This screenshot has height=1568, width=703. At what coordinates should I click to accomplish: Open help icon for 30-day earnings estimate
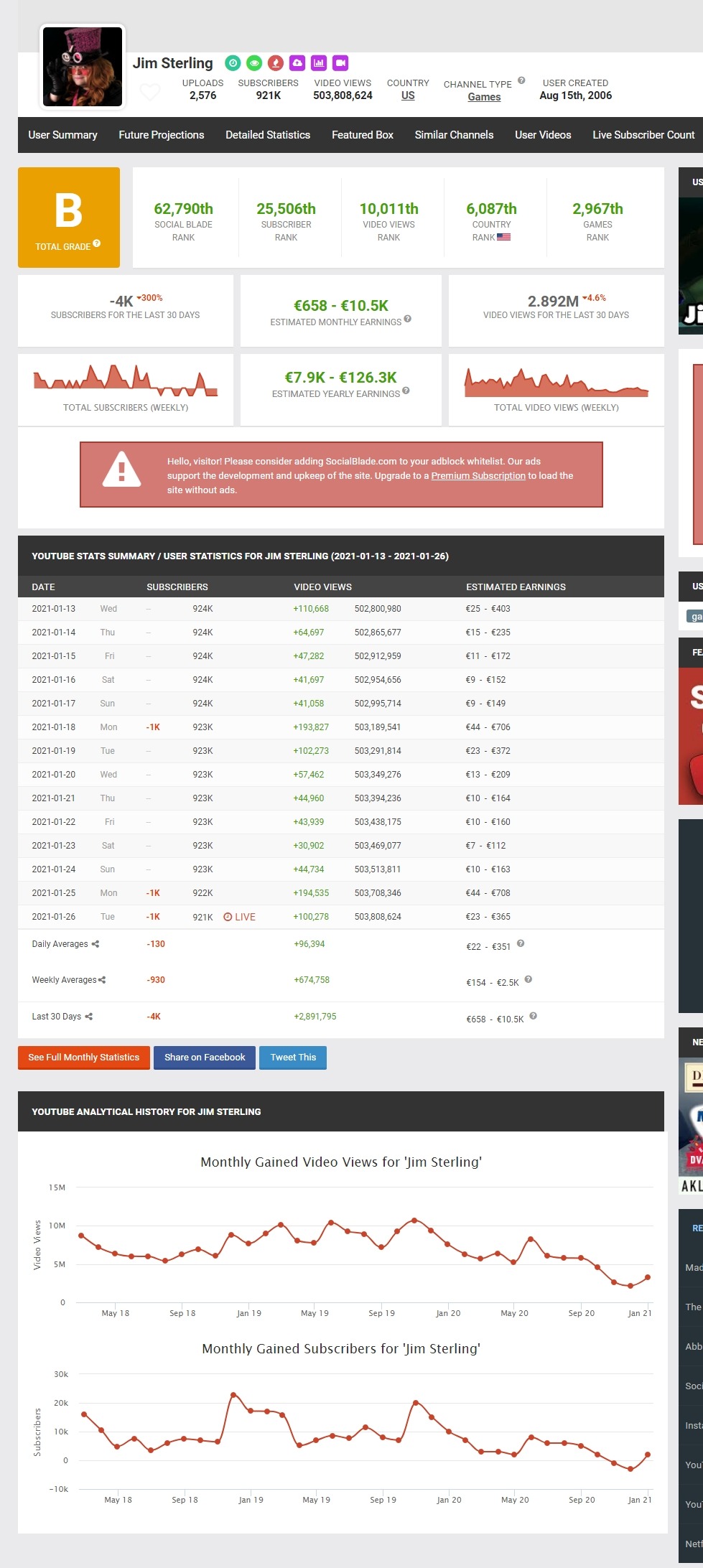(x=534, y=1016)
